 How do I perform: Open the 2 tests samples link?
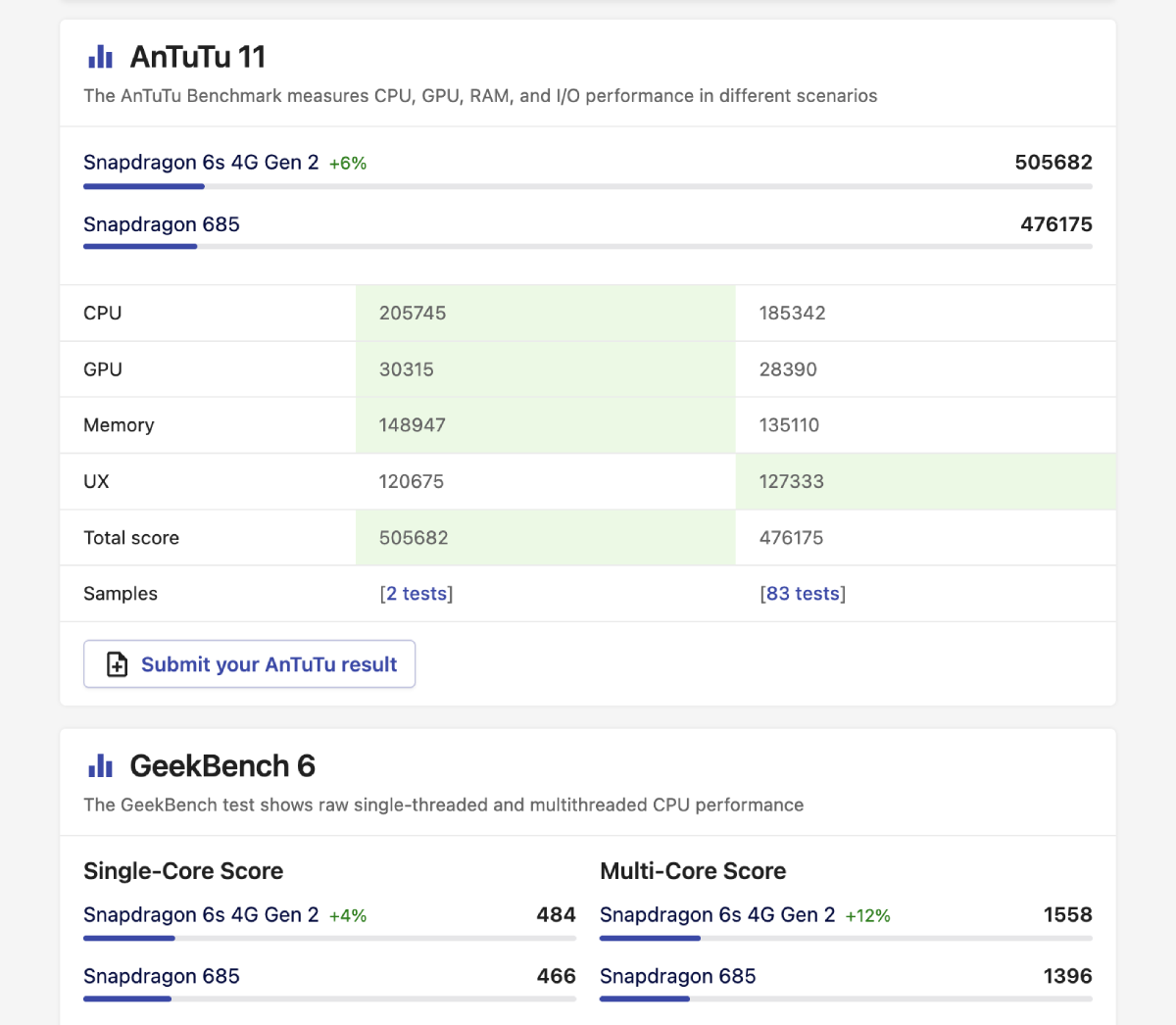[x=416, y=594]
